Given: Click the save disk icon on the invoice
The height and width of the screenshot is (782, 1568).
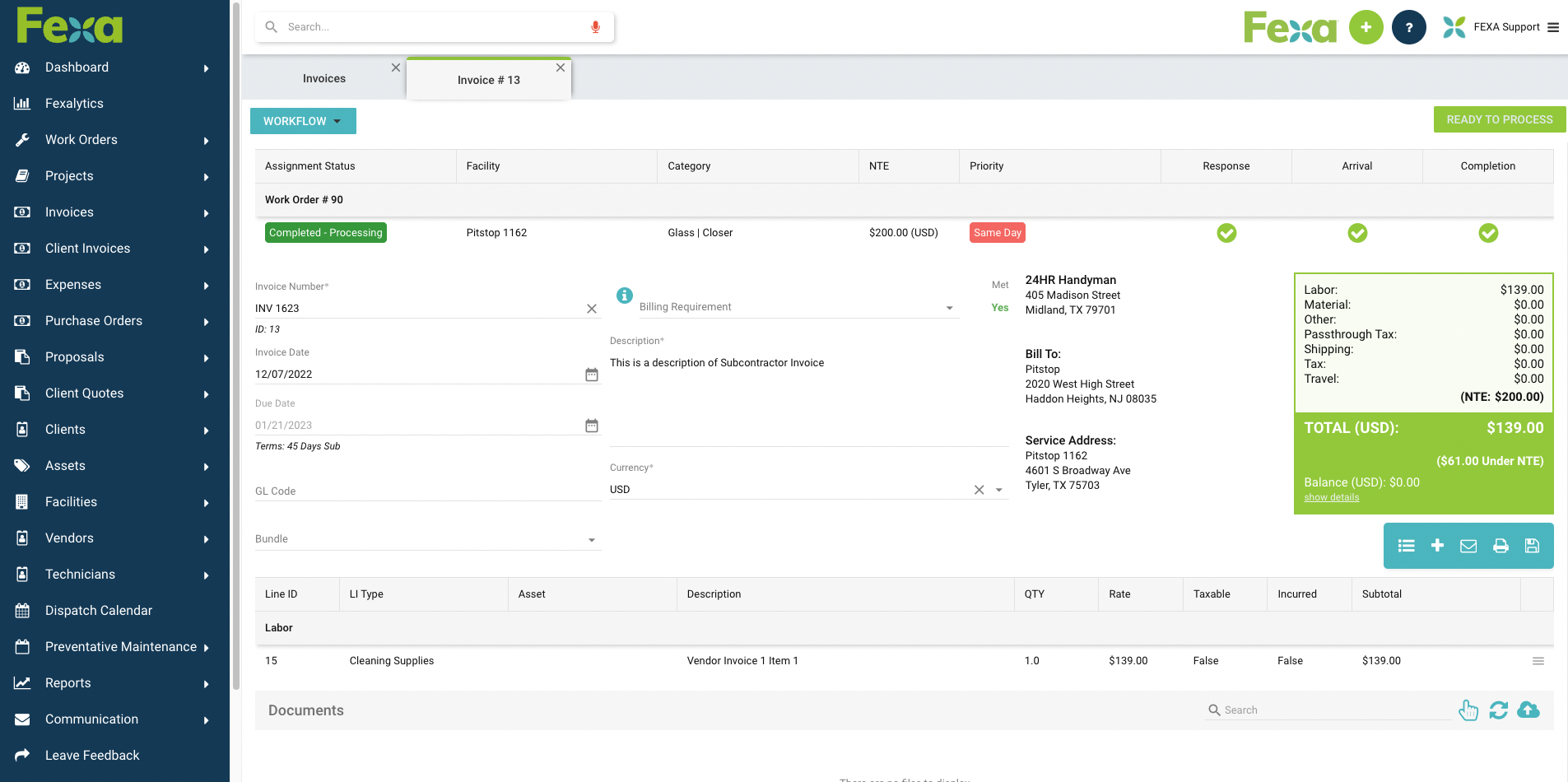Looking at the screenshot, I should 1532,546.
